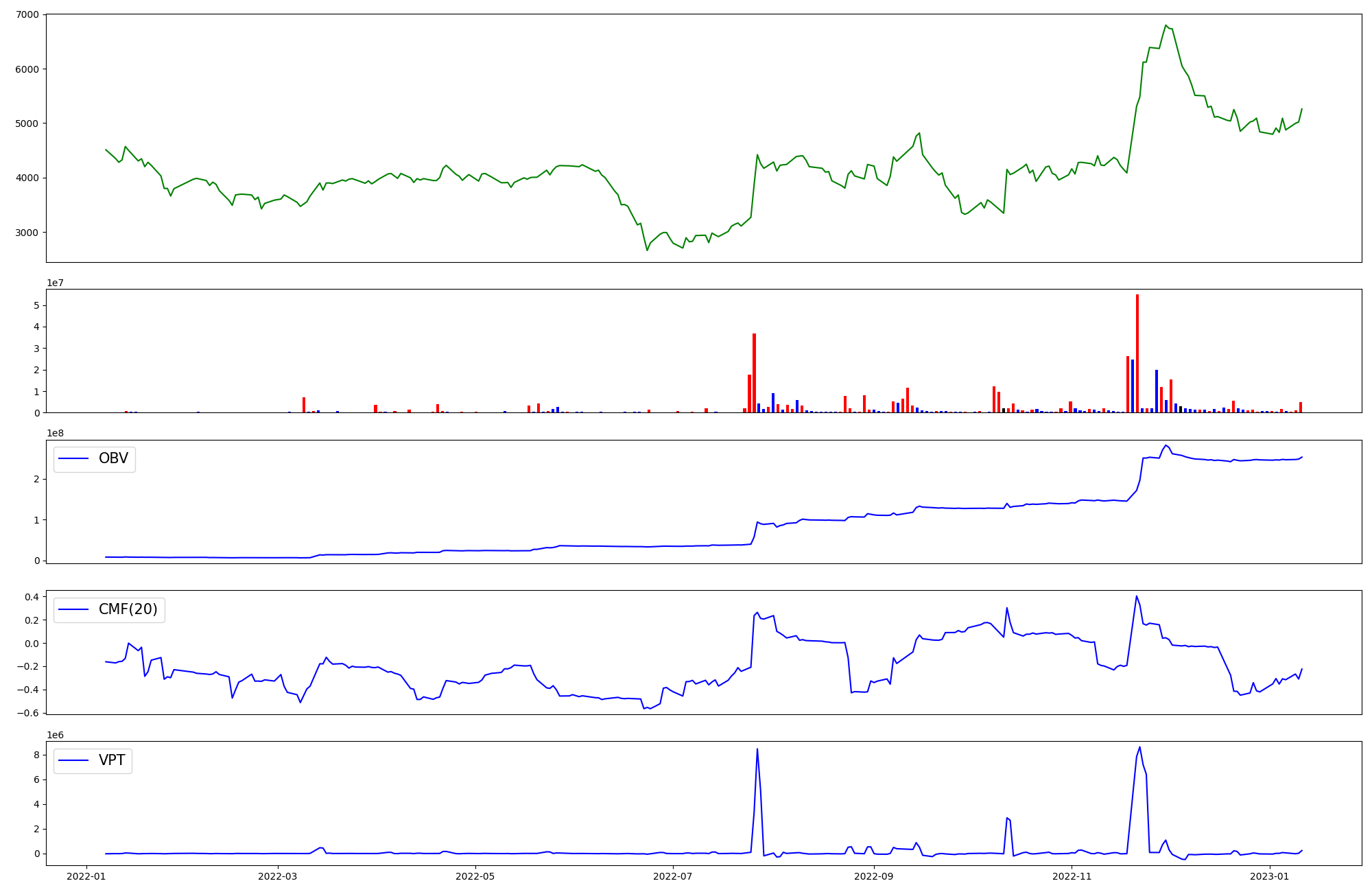Click the 2022-05 x-axis date label
Viewport: 1372px width, 892px height.
[x=475, y=876]
